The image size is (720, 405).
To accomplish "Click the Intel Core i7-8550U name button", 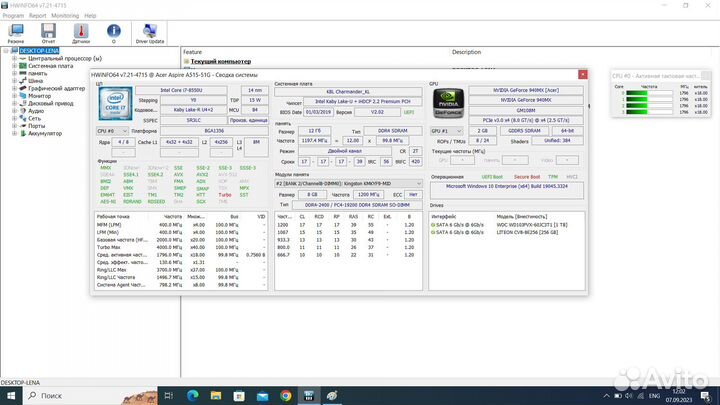I will [x=181, y=90].
